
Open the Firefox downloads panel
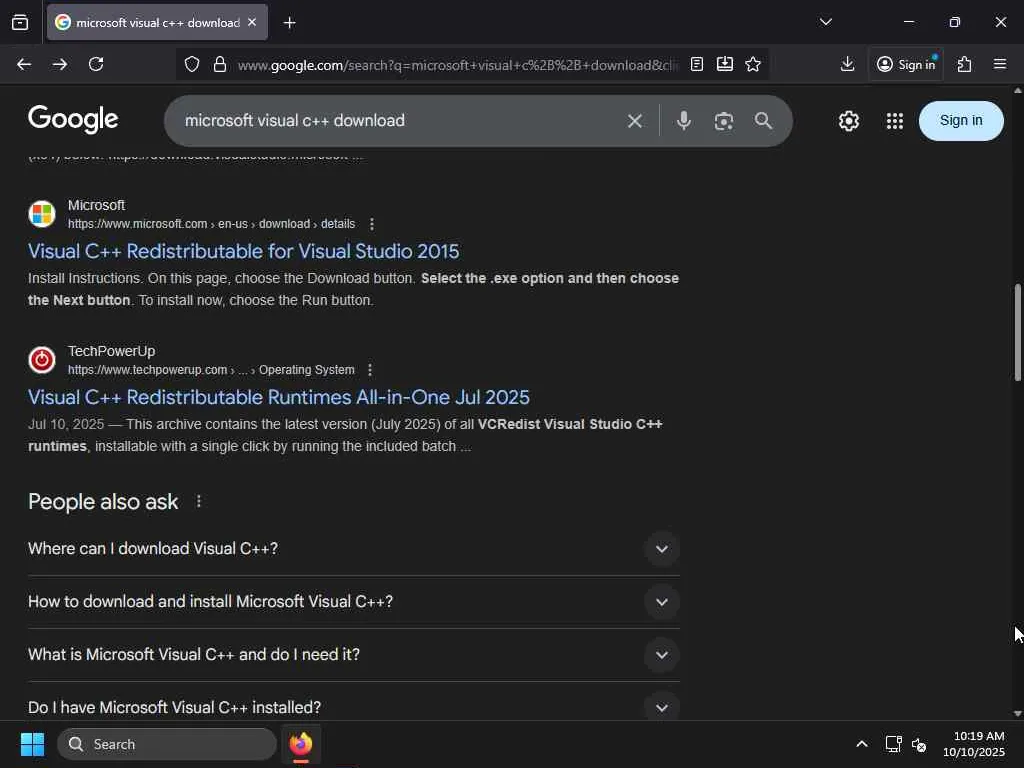[x=847, y=64]
